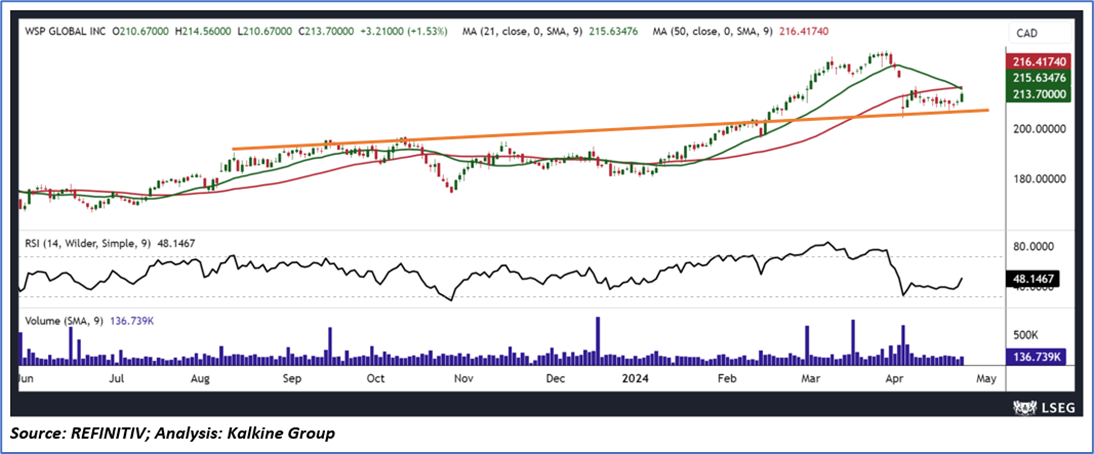This screenshot has height=454, width=1094.
Task: Click the May date axis label
Action: 984,379
